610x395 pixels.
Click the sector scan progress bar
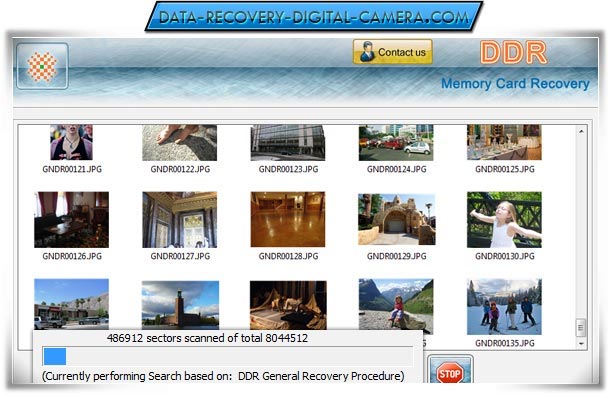pos(227,356)
